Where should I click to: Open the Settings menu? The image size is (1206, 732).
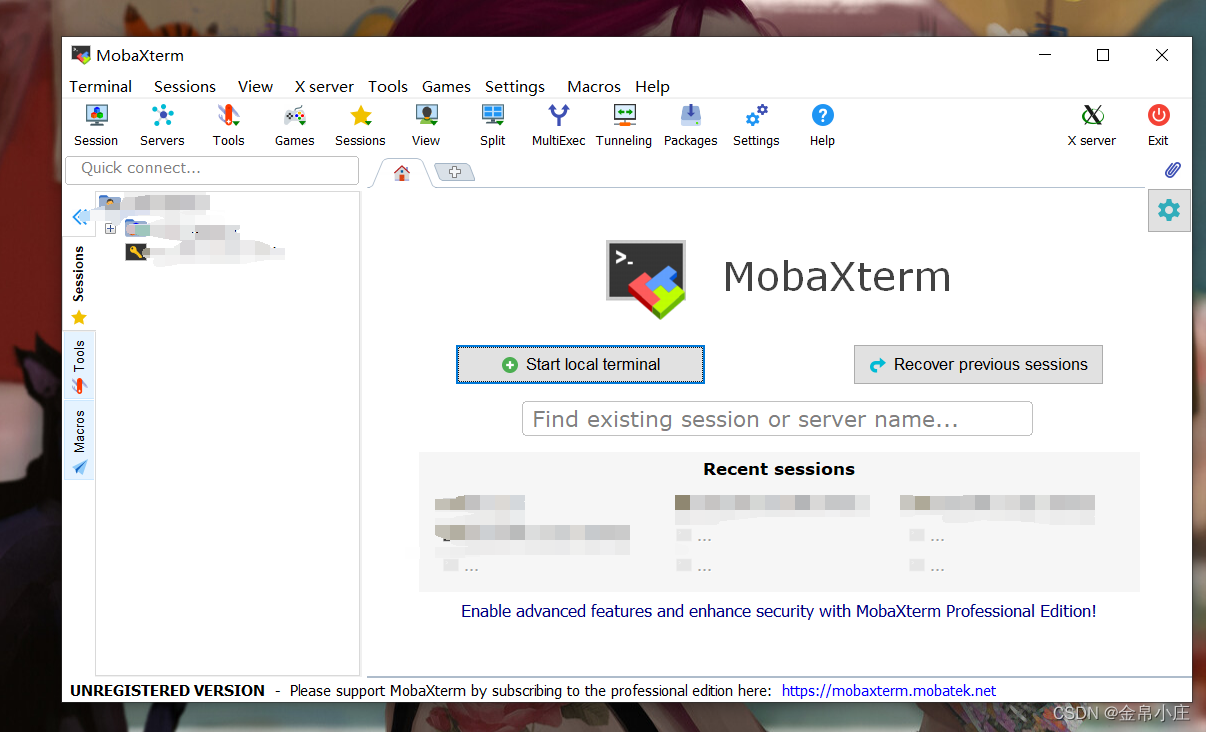click(x=515, y=87)
